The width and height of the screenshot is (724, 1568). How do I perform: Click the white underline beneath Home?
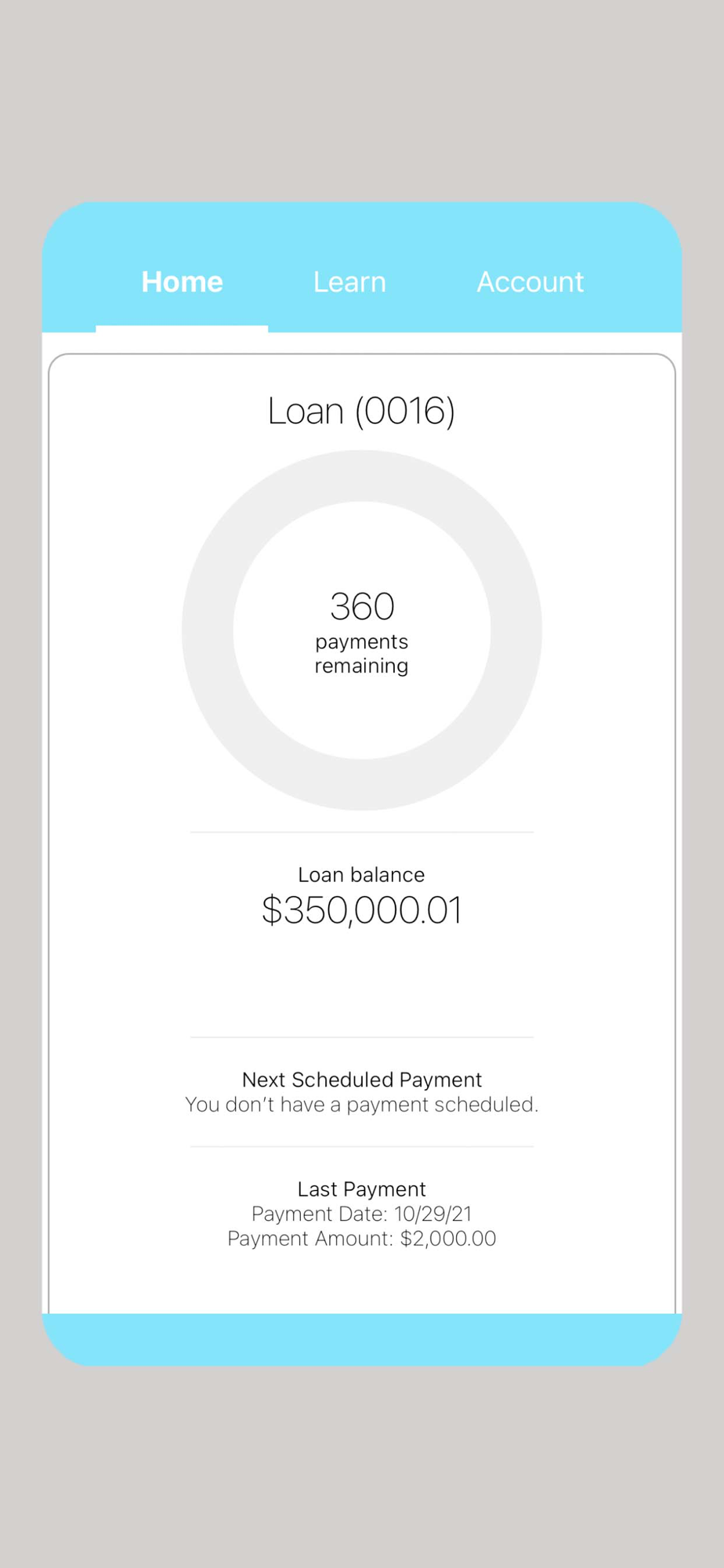182,328
